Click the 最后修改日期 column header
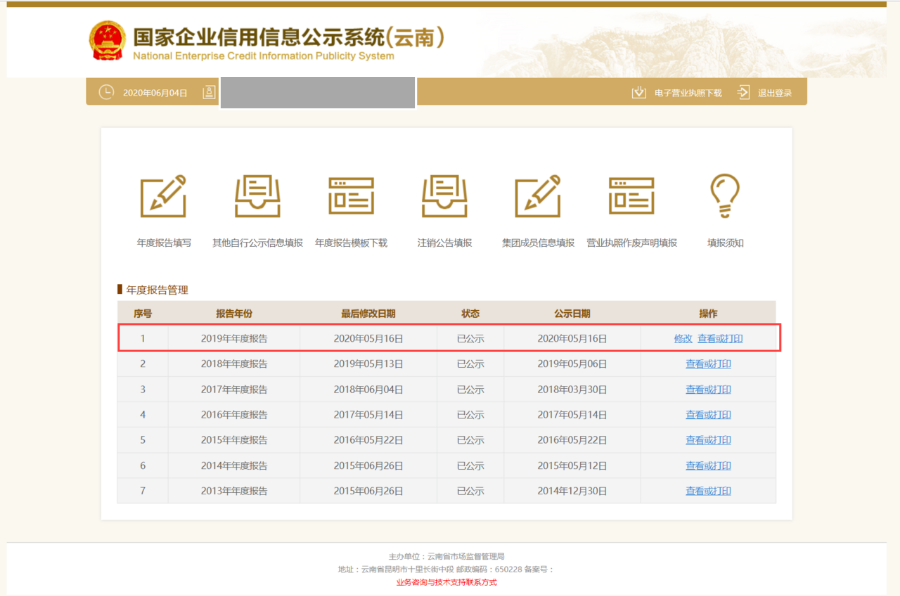 (x=368, y=314)
